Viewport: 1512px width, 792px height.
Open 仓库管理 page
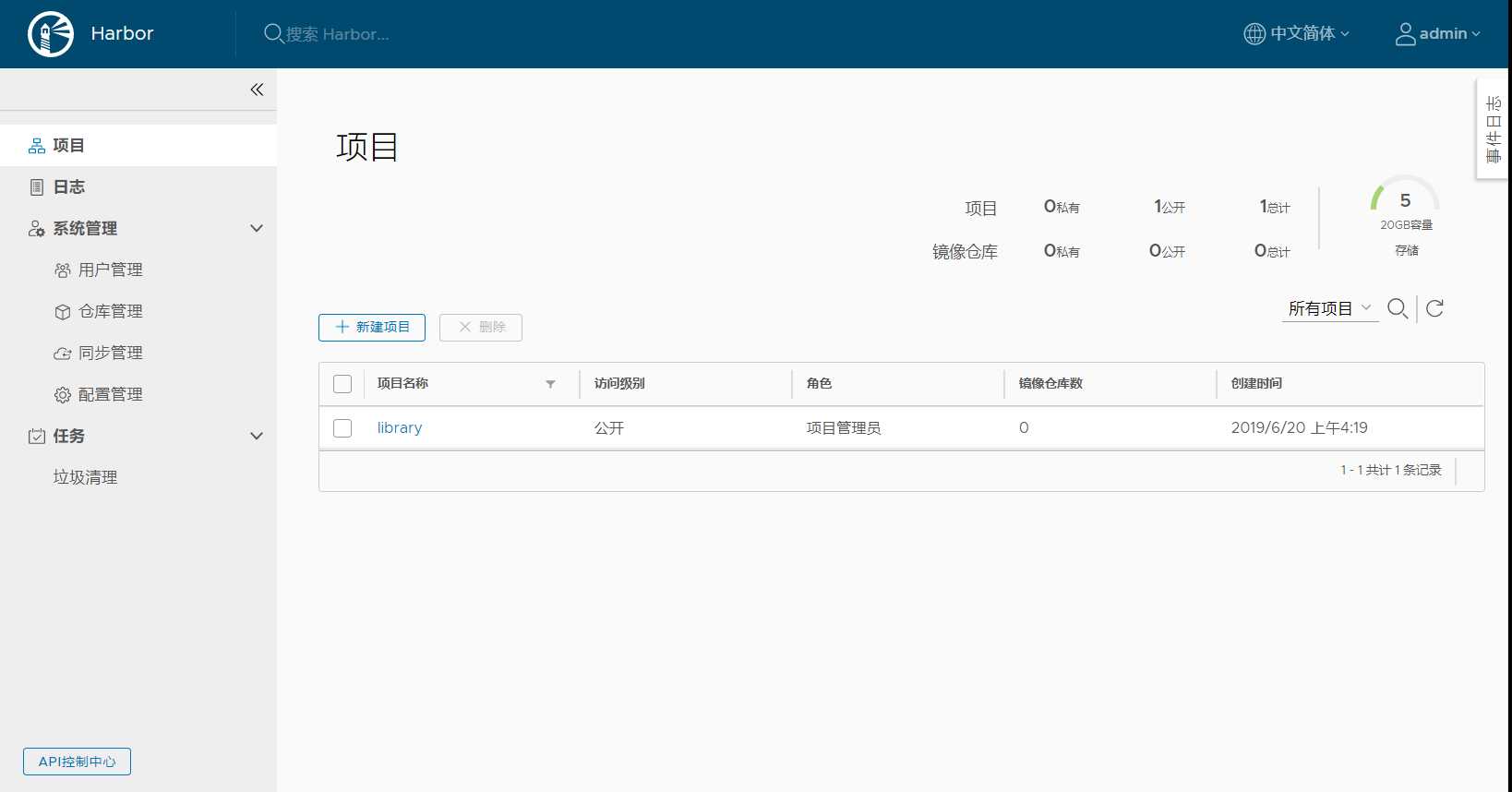[x=110, y=312]
